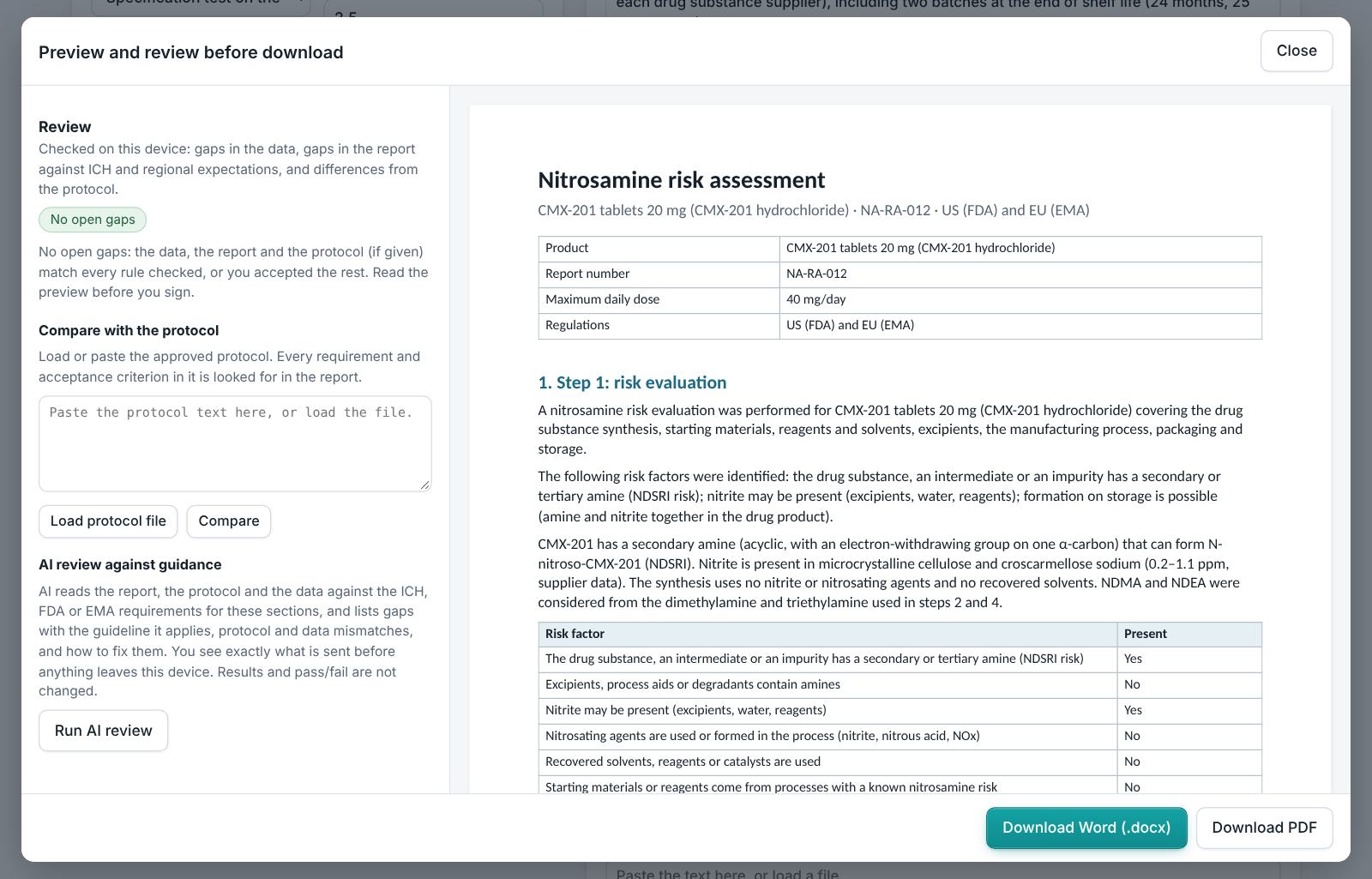Click the Load protocol file button
The width and height of the screenshot is (1372, 879).
click(108, 521)
